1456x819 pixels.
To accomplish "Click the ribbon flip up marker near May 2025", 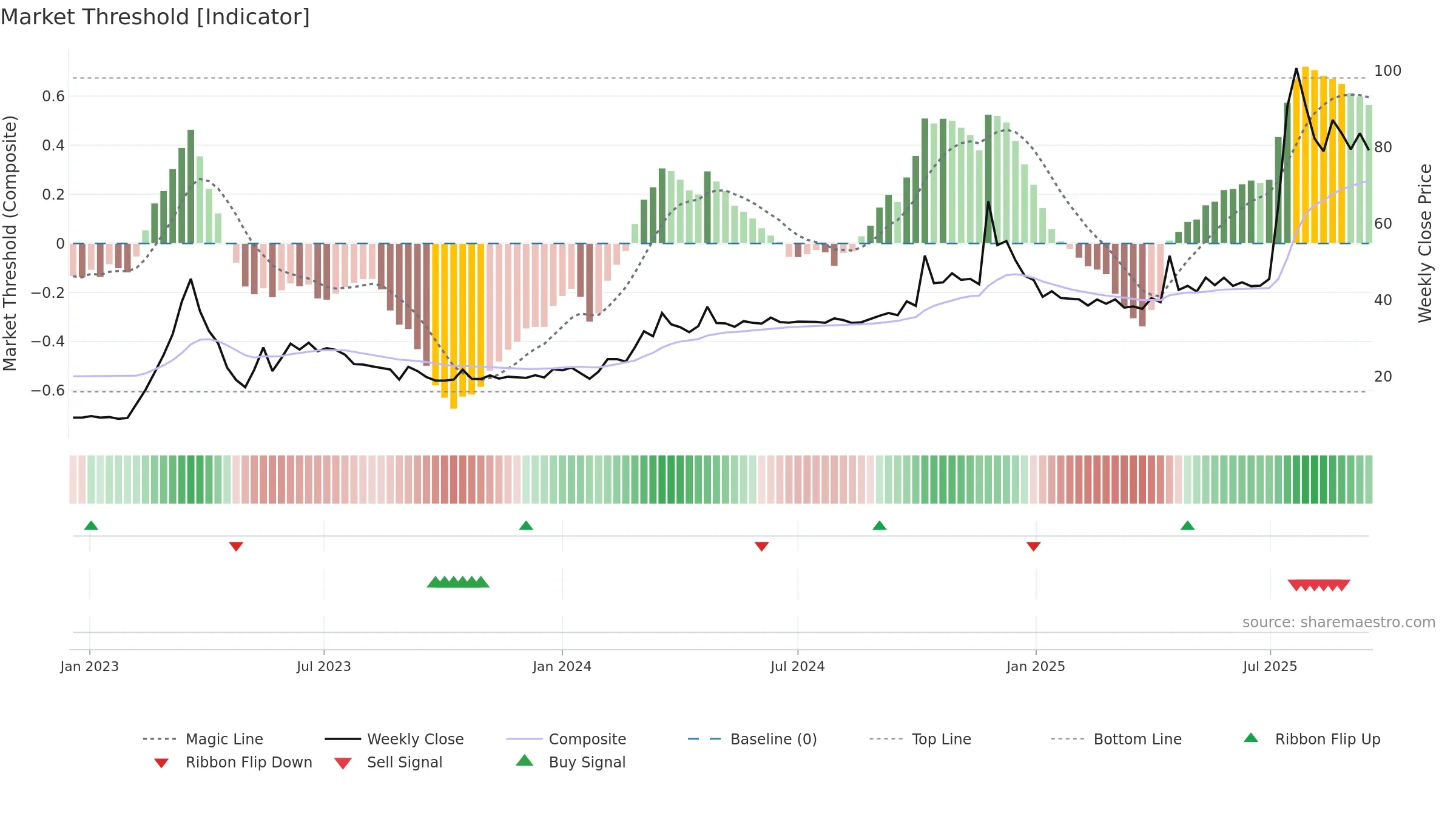I will (x=1188, y=525).
